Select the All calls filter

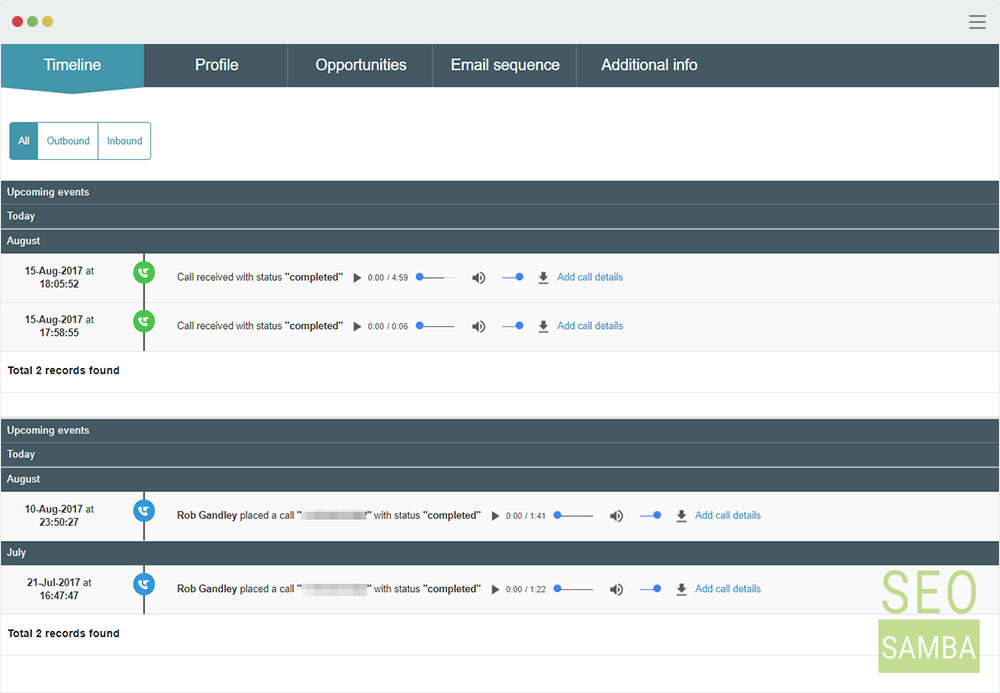(x=24, y=141)
